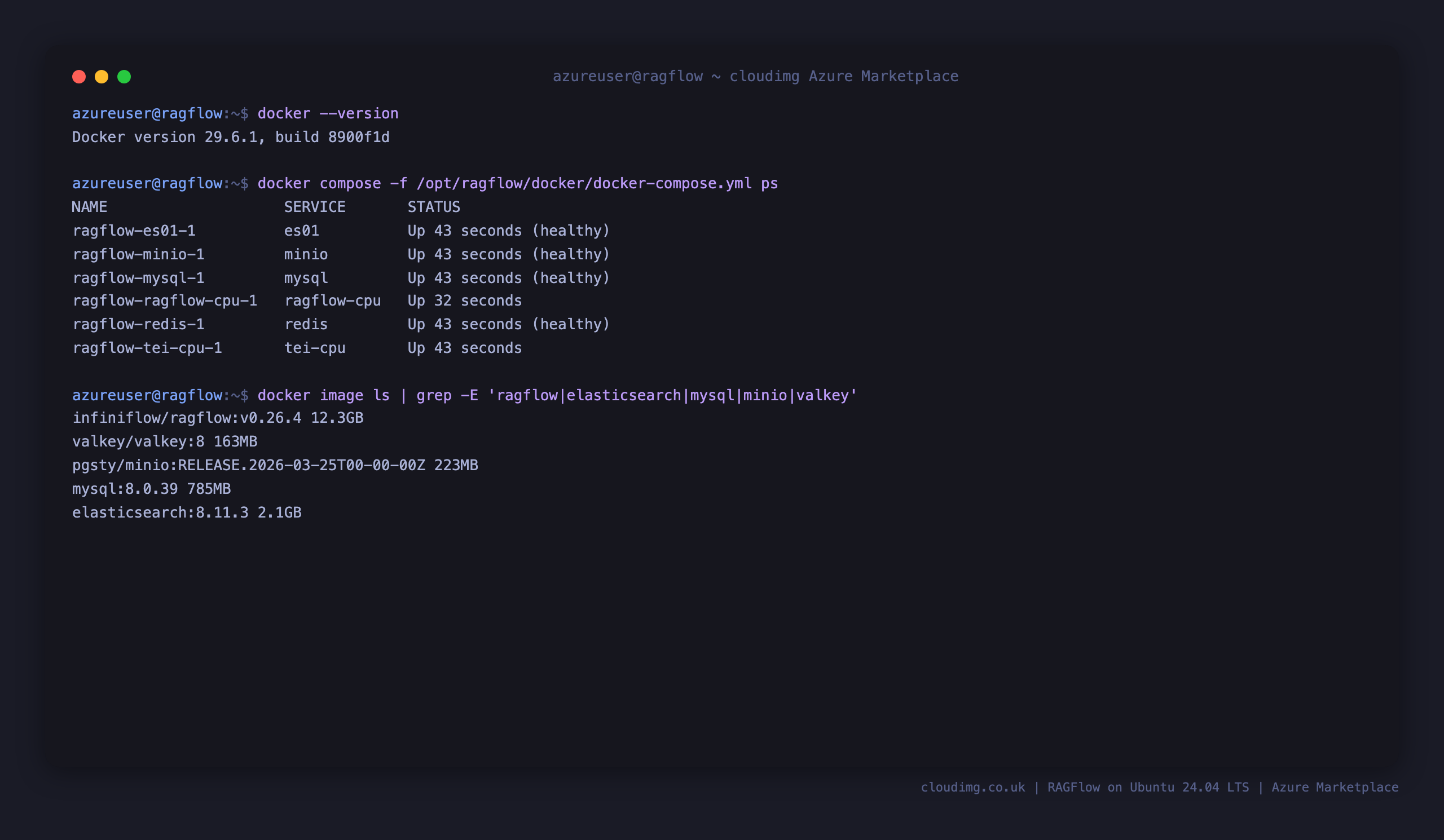Click the service name 'minio'

coord(306,254)
